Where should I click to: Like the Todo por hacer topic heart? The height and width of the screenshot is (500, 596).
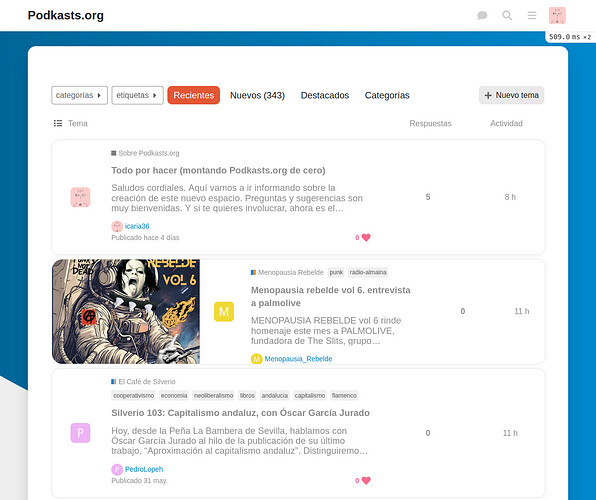(366, 238)
